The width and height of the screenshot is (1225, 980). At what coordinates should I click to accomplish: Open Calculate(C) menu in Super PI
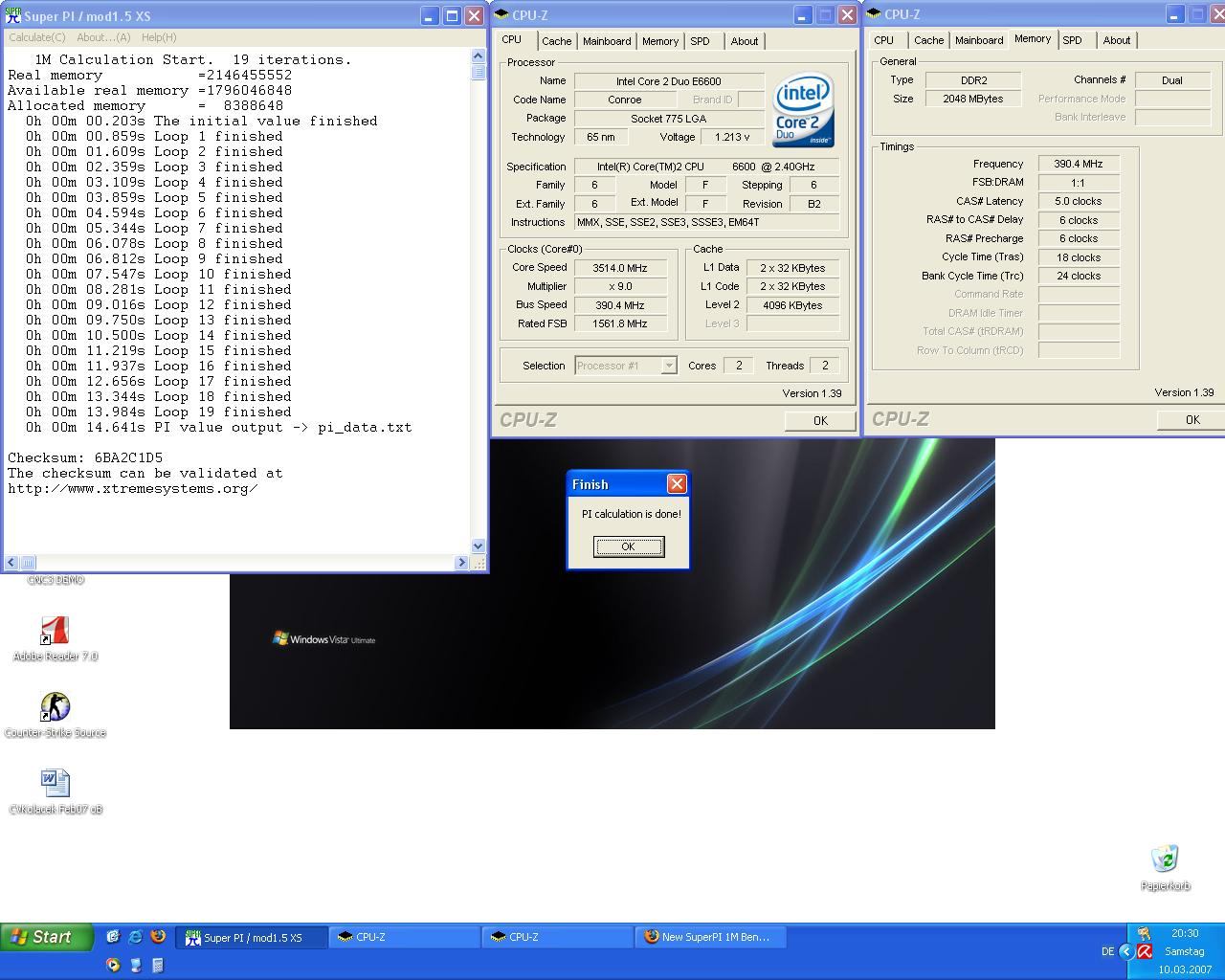point(37,37)
